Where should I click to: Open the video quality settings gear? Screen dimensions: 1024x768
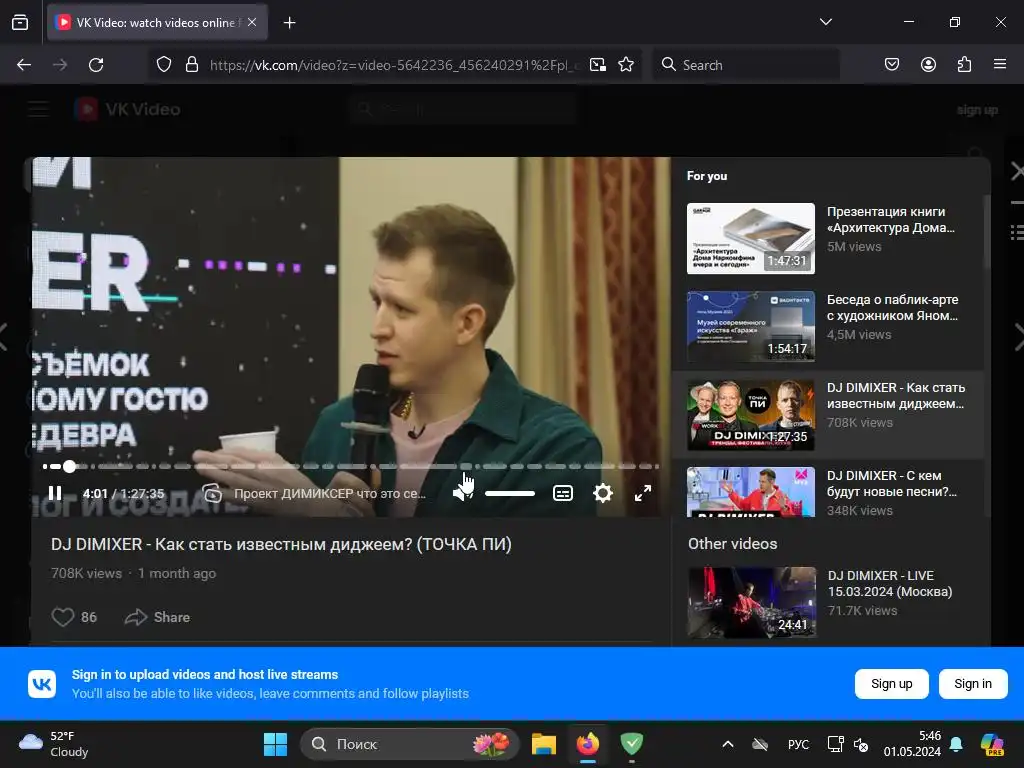[603, 493]
